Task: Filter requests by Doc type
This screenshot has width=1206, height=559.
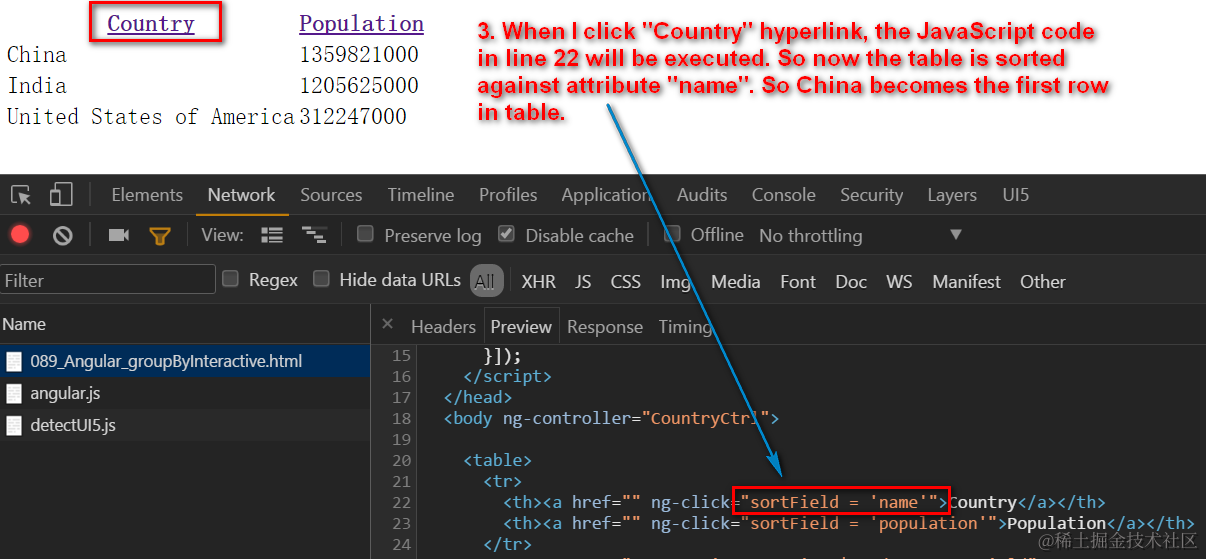Action: click(851, 282)
